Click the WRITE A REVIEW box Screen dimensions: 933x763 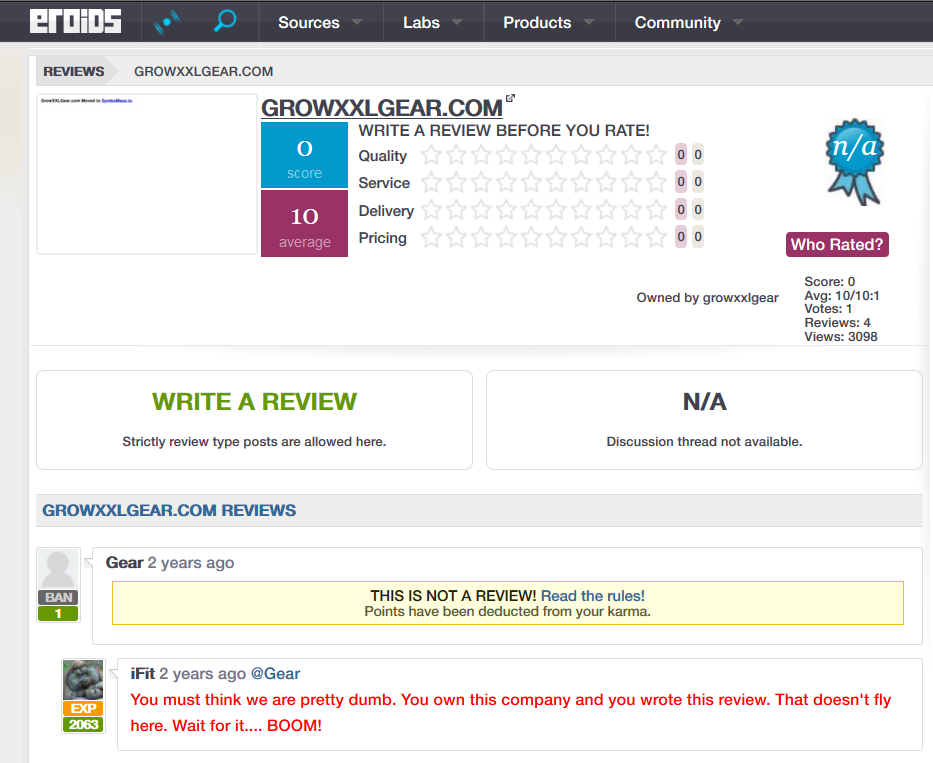pyautogui.click(x=254, y=419)
